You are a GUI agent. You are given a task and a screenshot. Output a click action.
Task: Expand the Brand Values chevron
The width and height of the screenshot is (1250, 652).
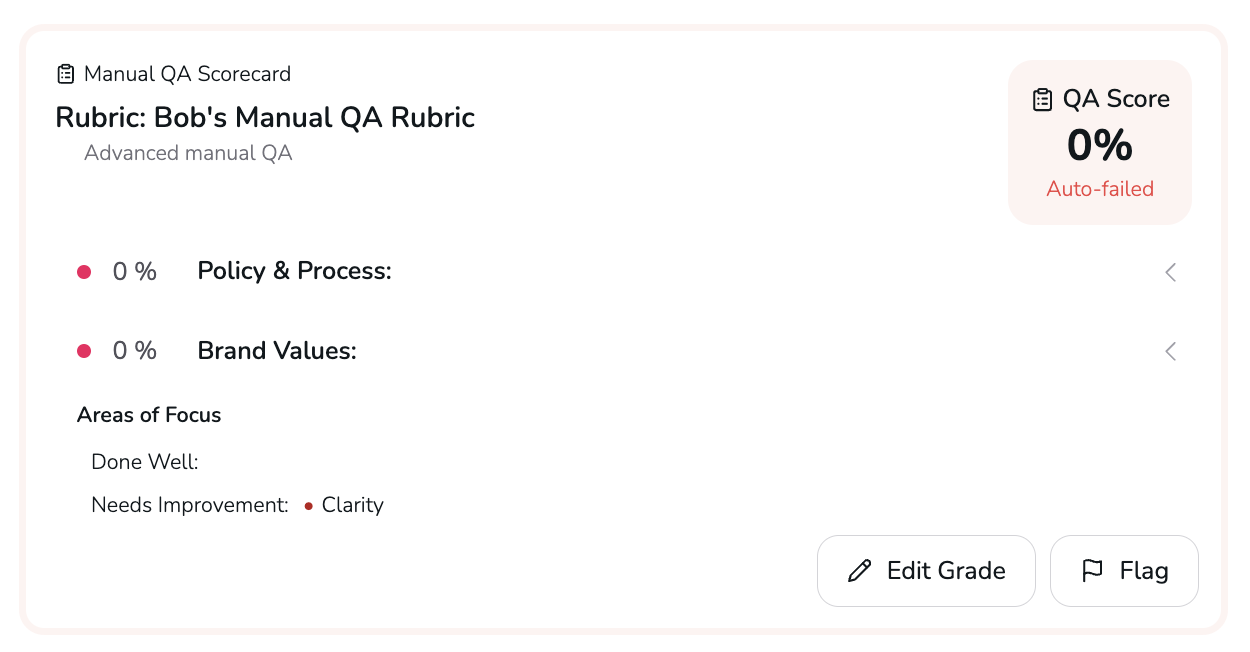[x=1170, y=351]
